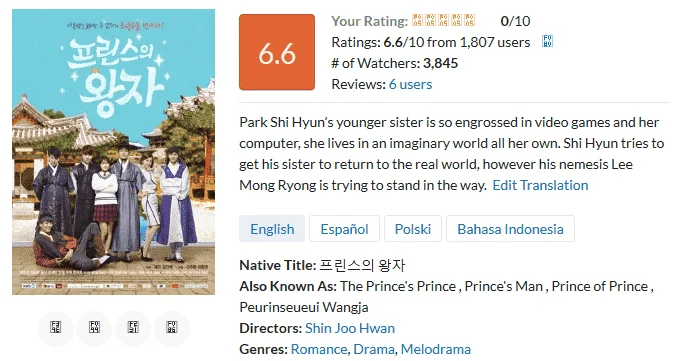Select the English synopsis language tab

pos(272,229)
